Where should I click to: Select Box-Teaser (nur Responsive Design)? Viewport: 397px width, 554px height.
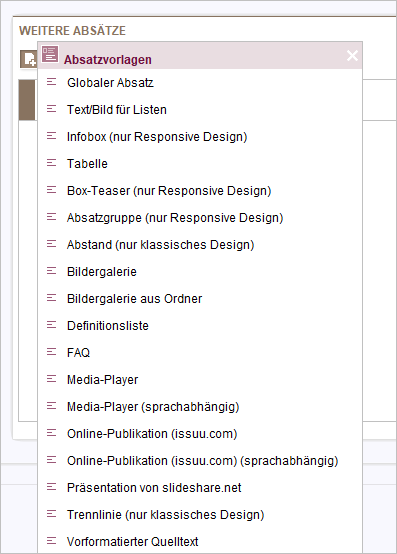pyautogui.click(x=169, y=191)
